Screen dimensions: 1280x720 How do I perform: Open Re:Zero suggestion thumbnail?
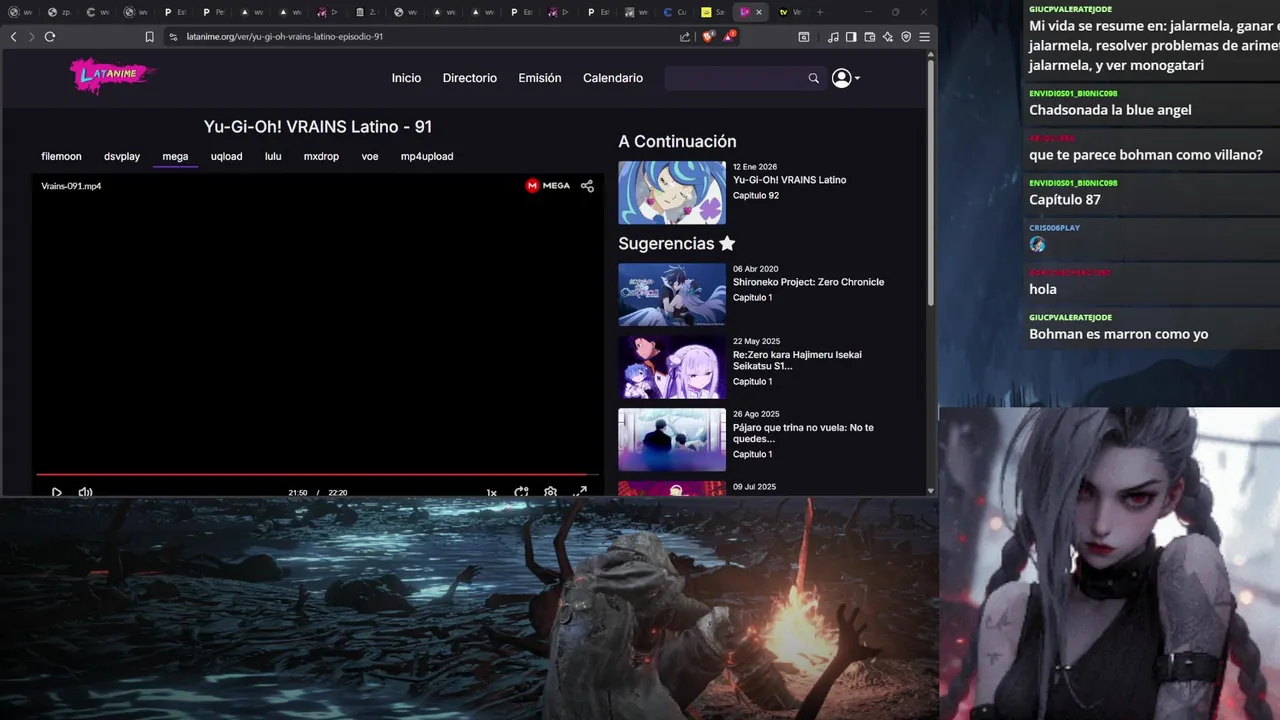(672, 367)
